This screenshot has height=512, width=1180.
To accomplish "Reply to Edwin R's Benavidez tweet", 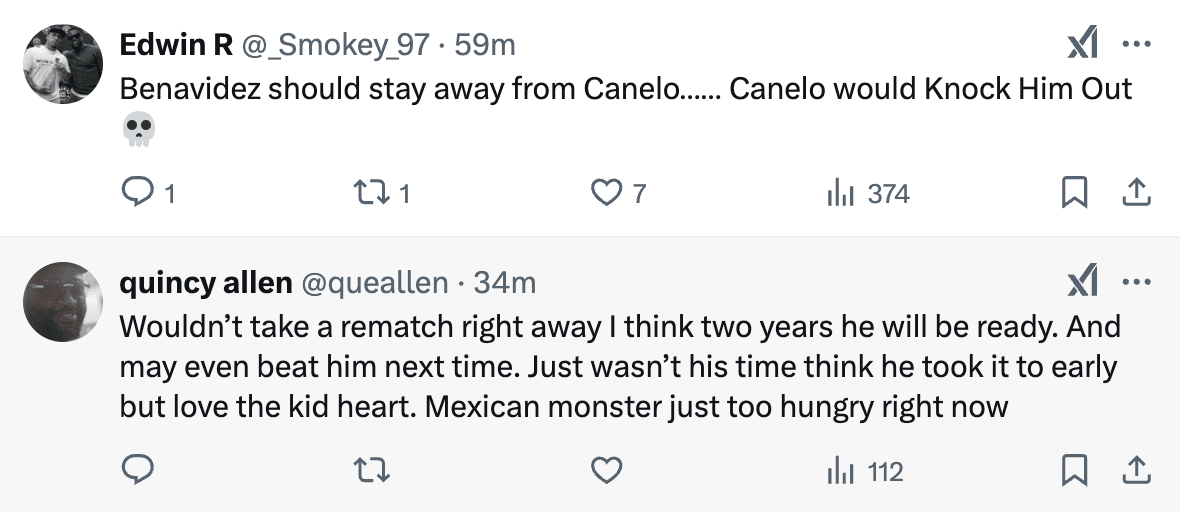I will tap(136, 193).
